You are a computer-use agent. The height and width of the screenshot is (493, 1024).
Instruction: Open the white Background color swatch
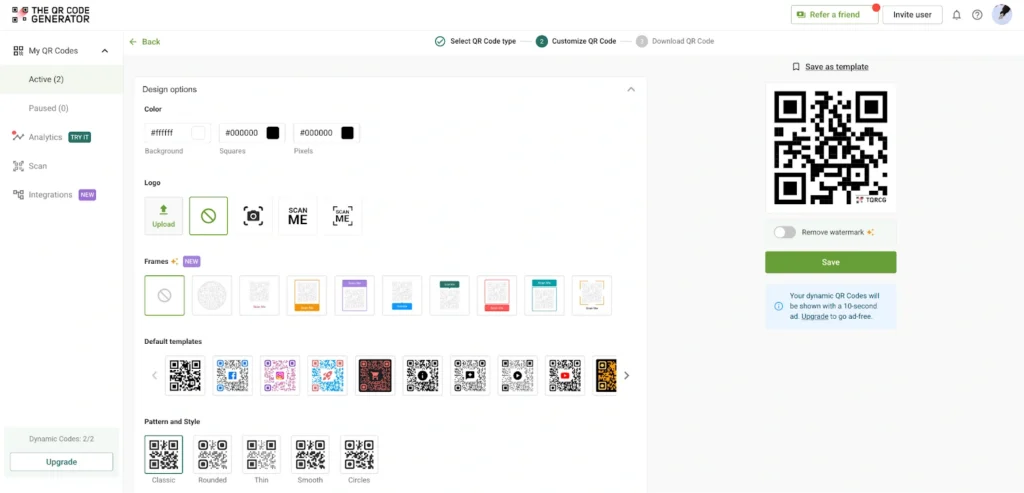[198, 133]
